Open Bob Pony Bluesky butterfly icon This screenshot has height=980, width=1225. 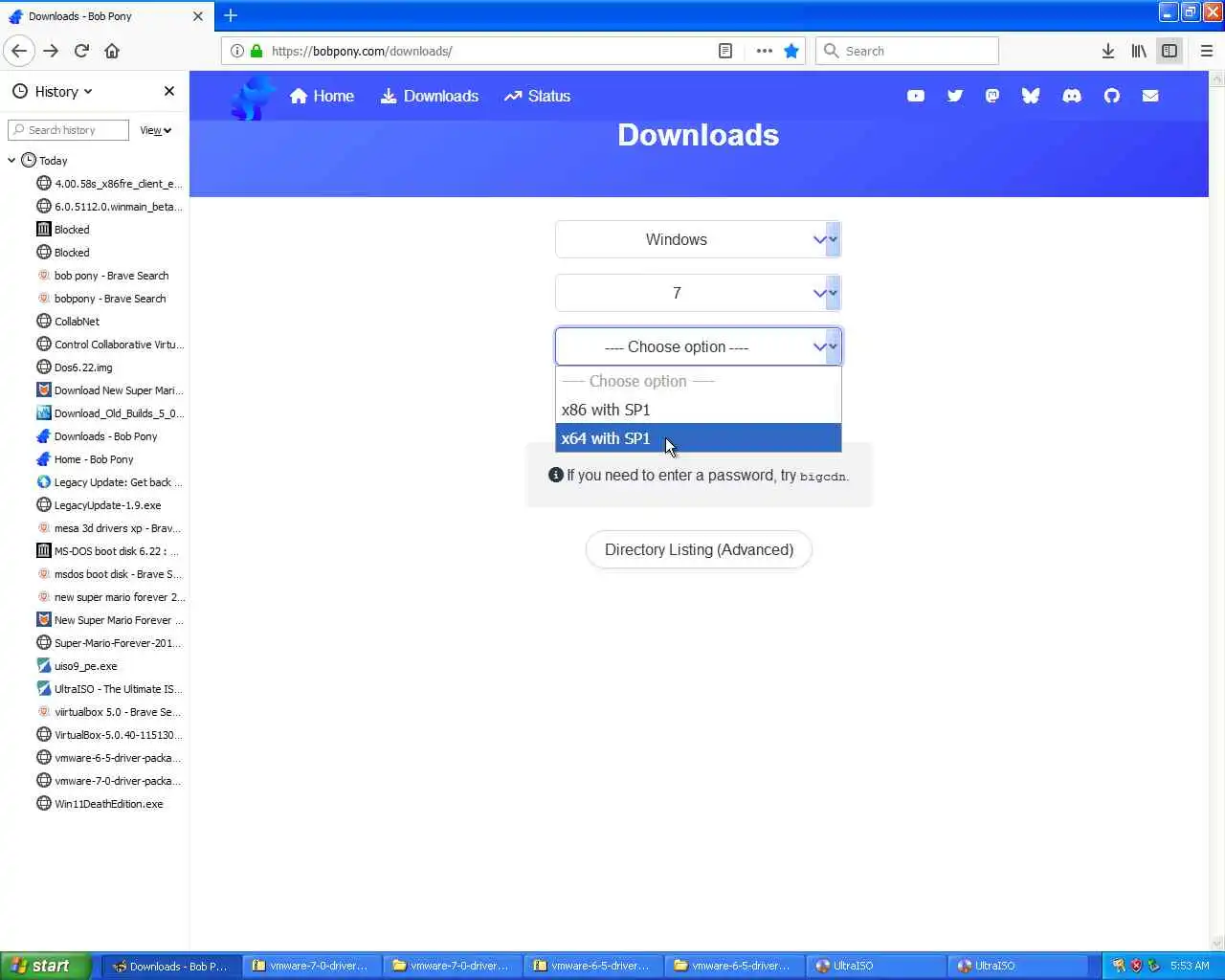pyautogui.click(x=1031, y=96)
